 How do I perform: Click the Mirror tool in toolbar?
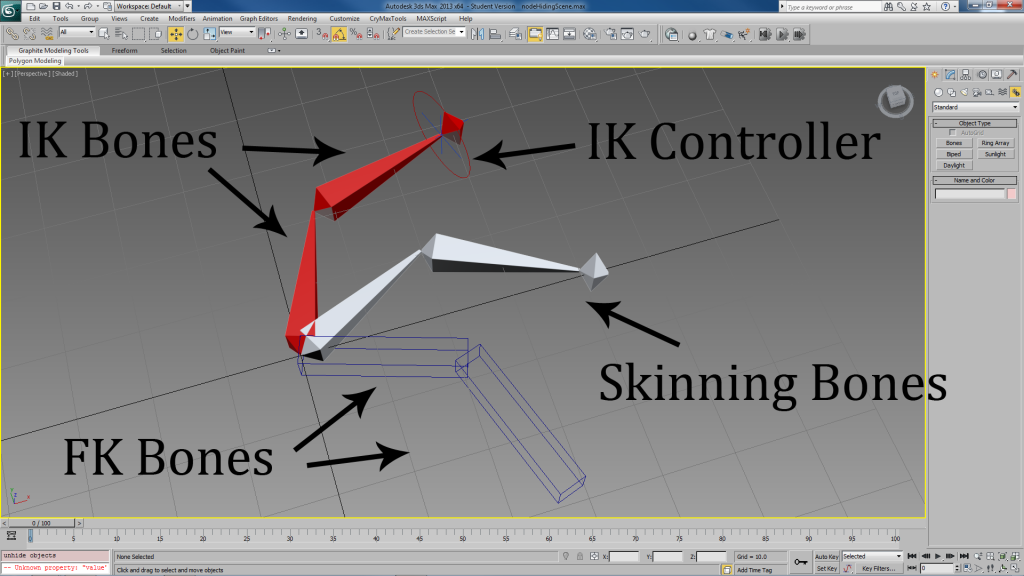(478, 33)
